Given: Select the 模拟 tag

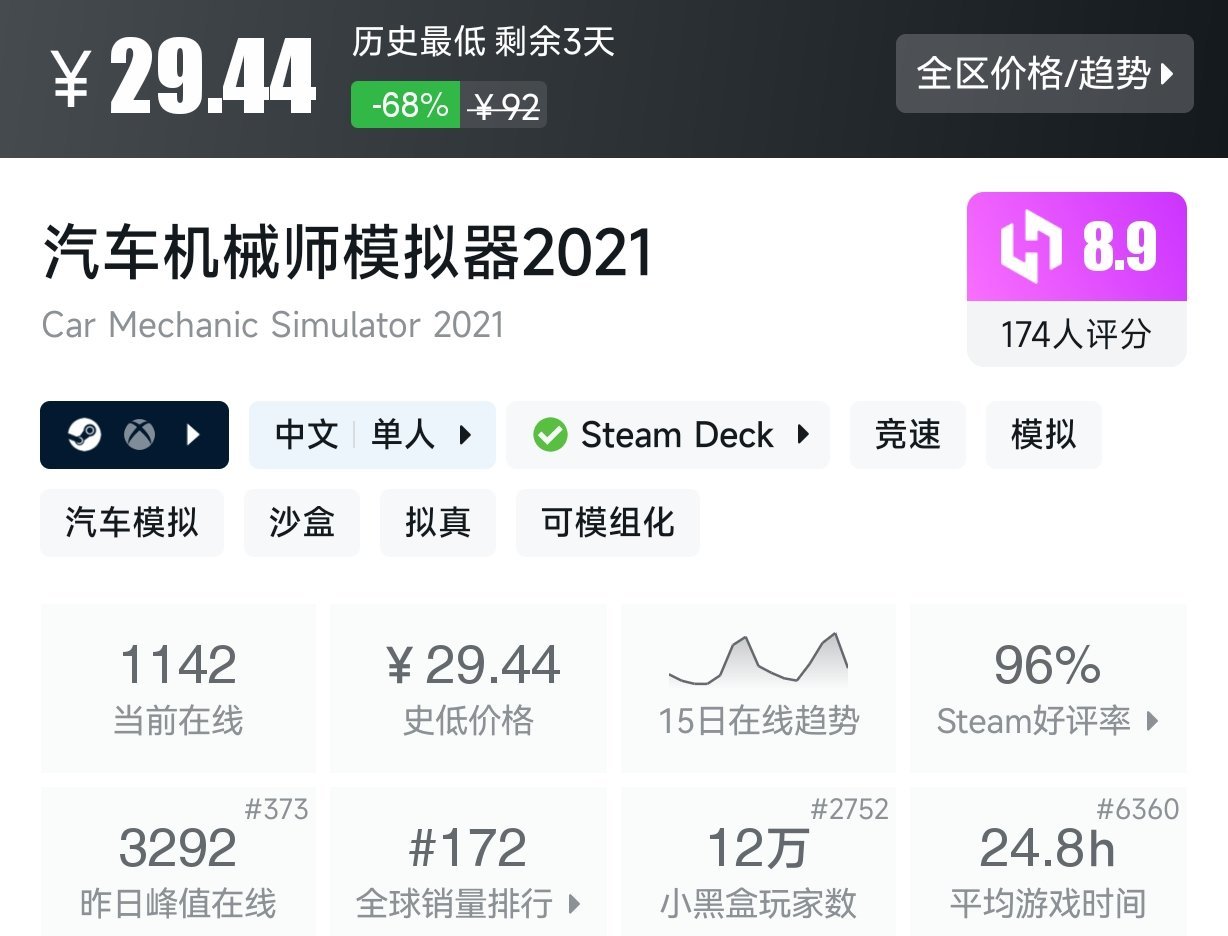Looking at the screenshot, I should (x=1043, y=435).
